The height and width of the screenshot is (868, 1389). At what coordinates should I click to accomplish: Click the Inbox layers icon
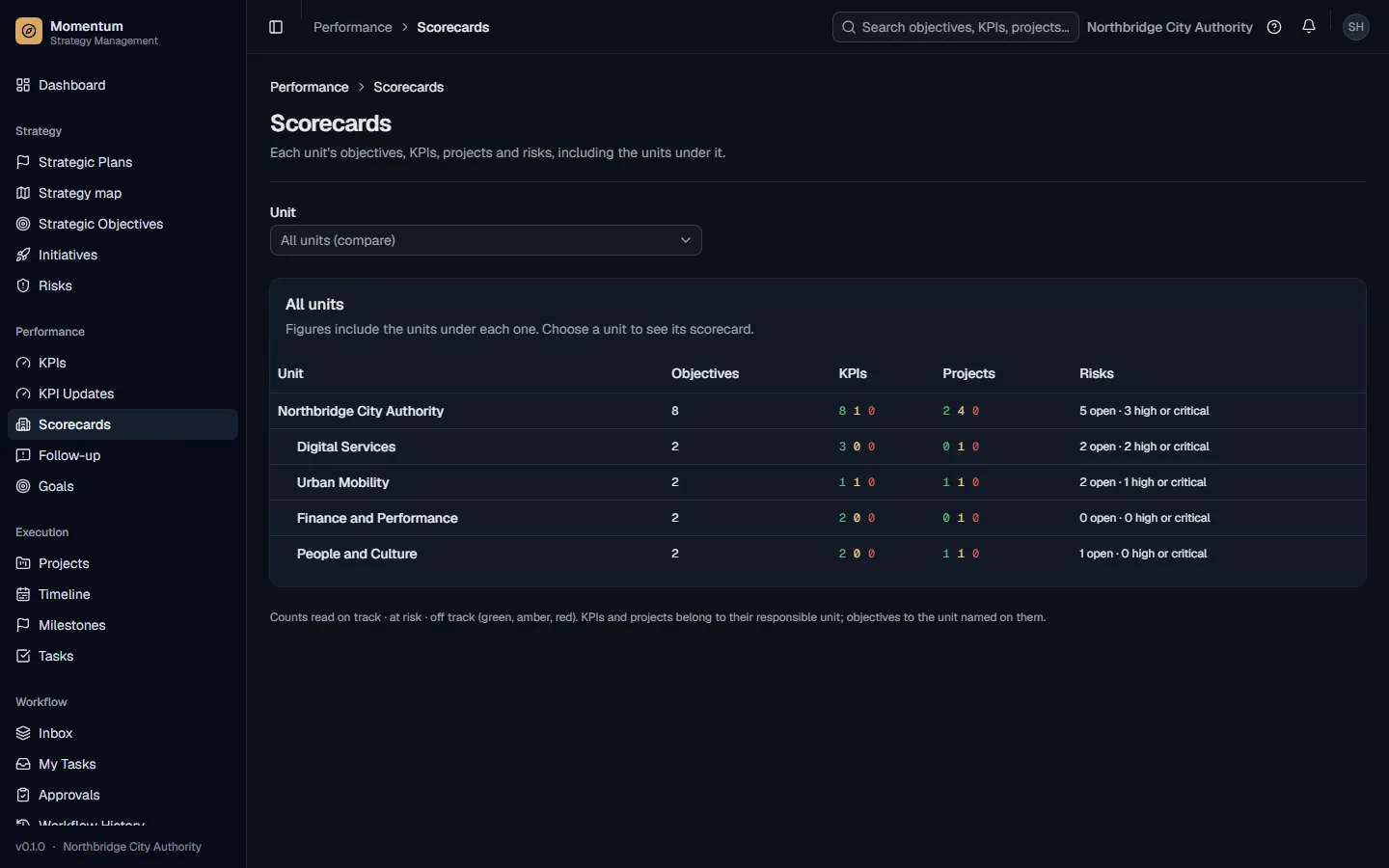click(x=23, y=733)
